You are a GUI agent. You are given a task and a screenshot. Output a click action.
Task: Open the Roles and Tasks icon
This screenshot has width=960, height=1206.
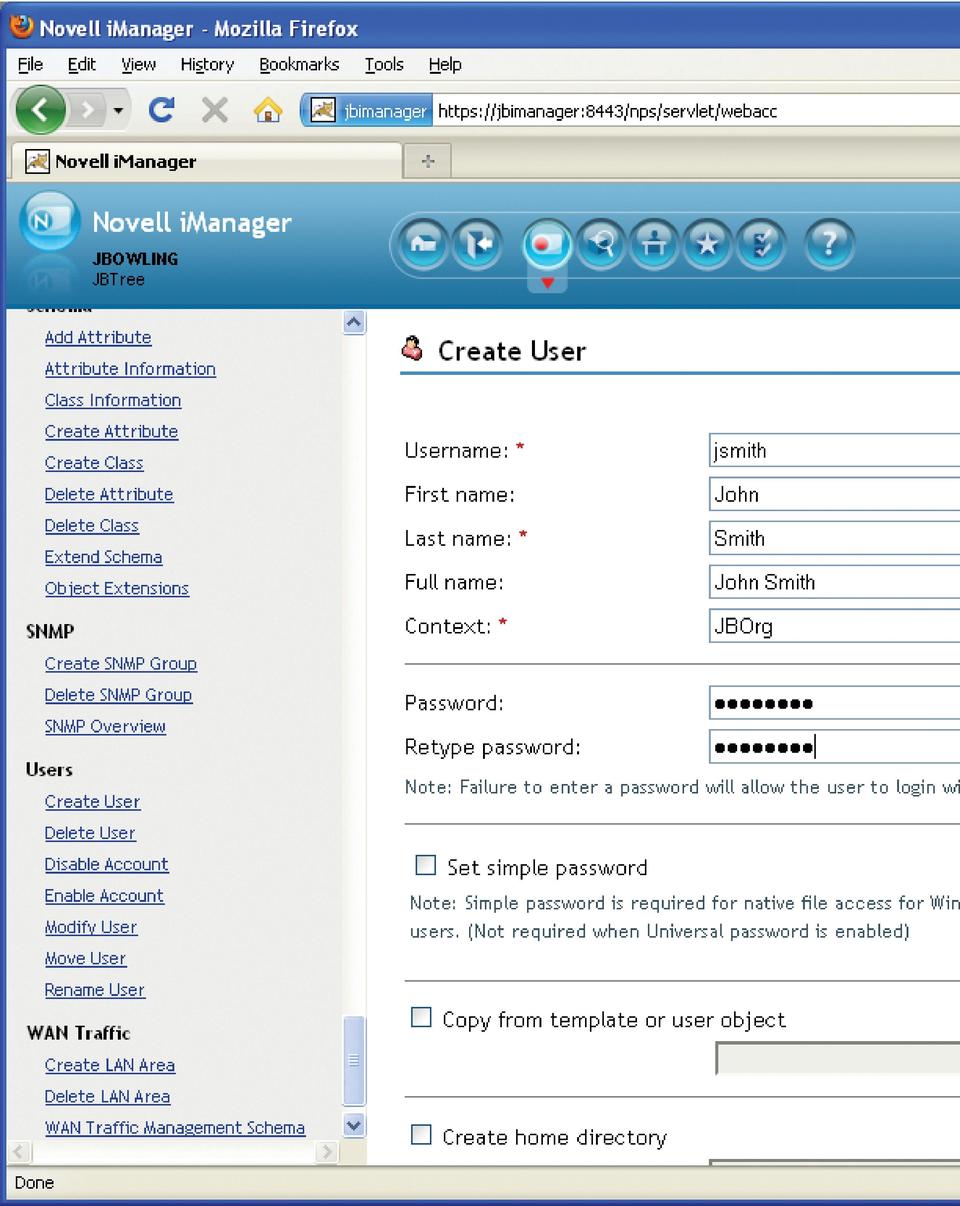(x=546, y=246)
